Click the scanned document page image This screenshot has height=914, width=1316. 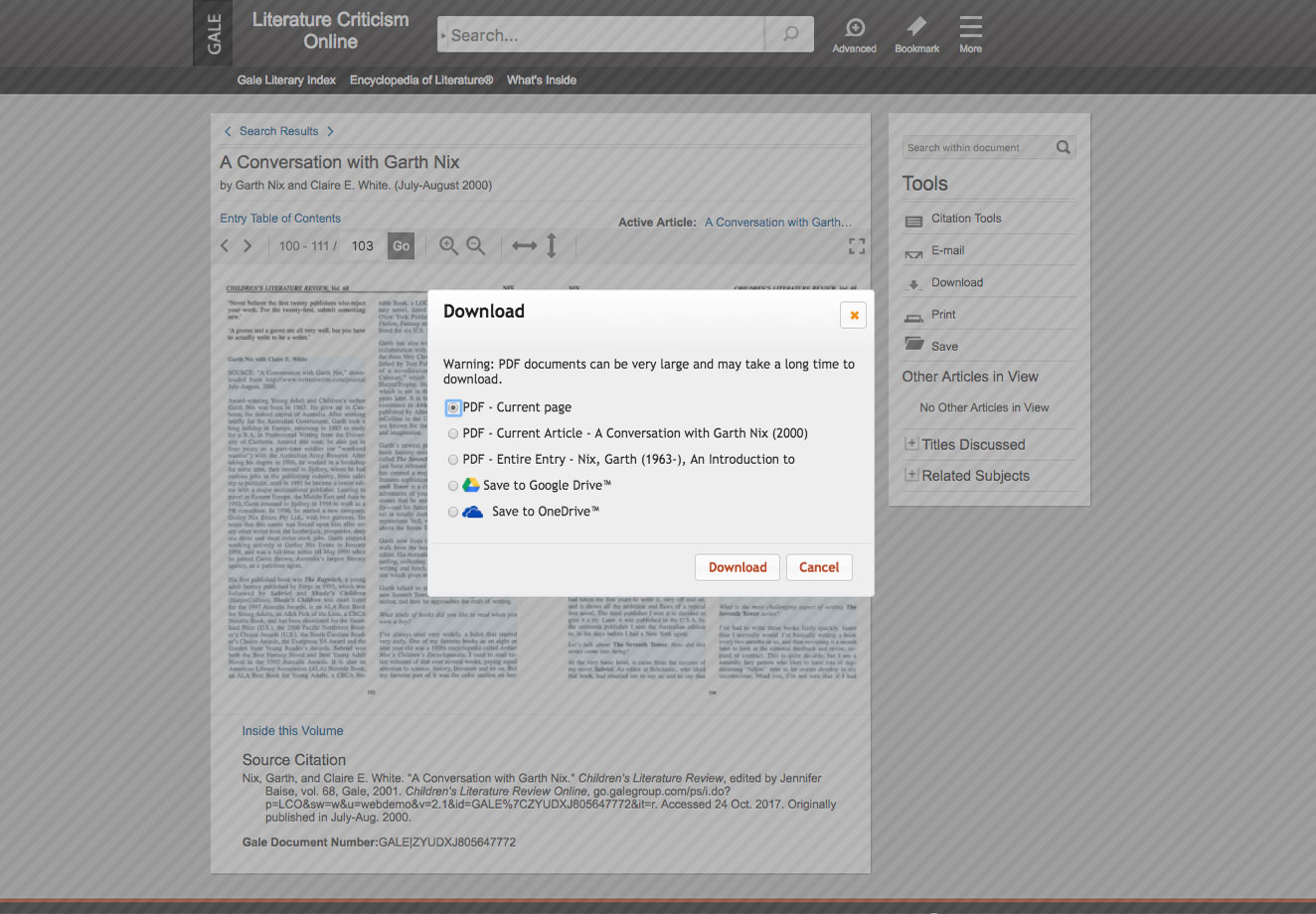pos(541,487)
